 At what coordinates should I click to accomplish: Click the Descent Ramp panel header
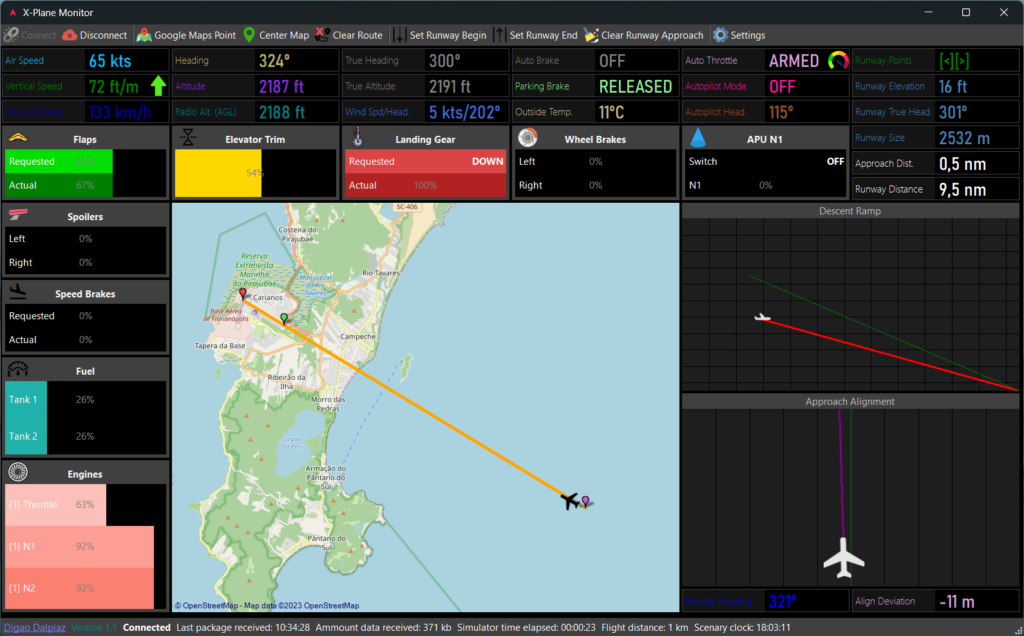[850, 211]
